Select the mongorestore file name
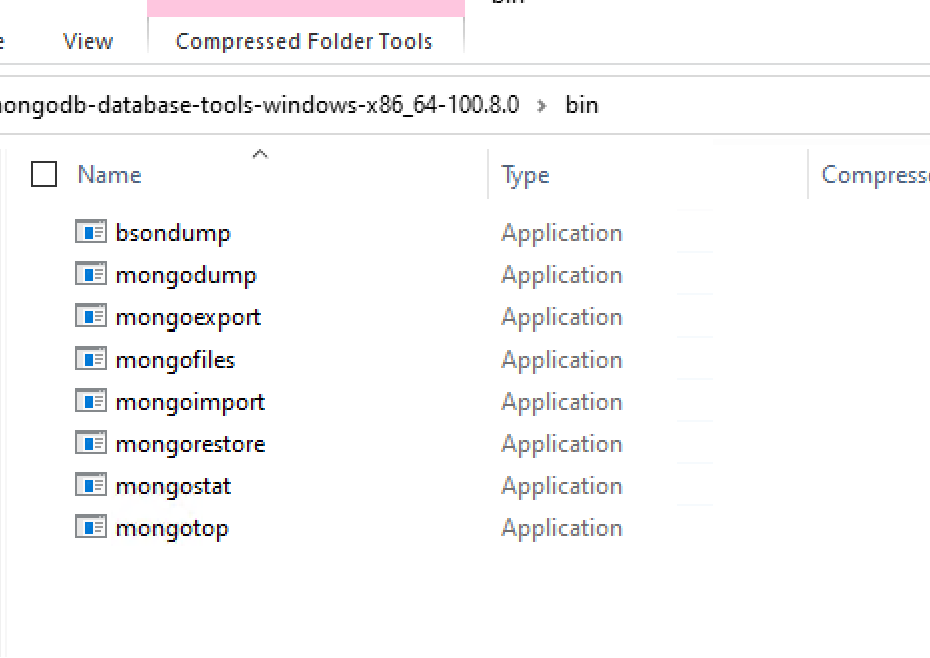930x658 pixels. pyautogui.click(x=190, y=444)
